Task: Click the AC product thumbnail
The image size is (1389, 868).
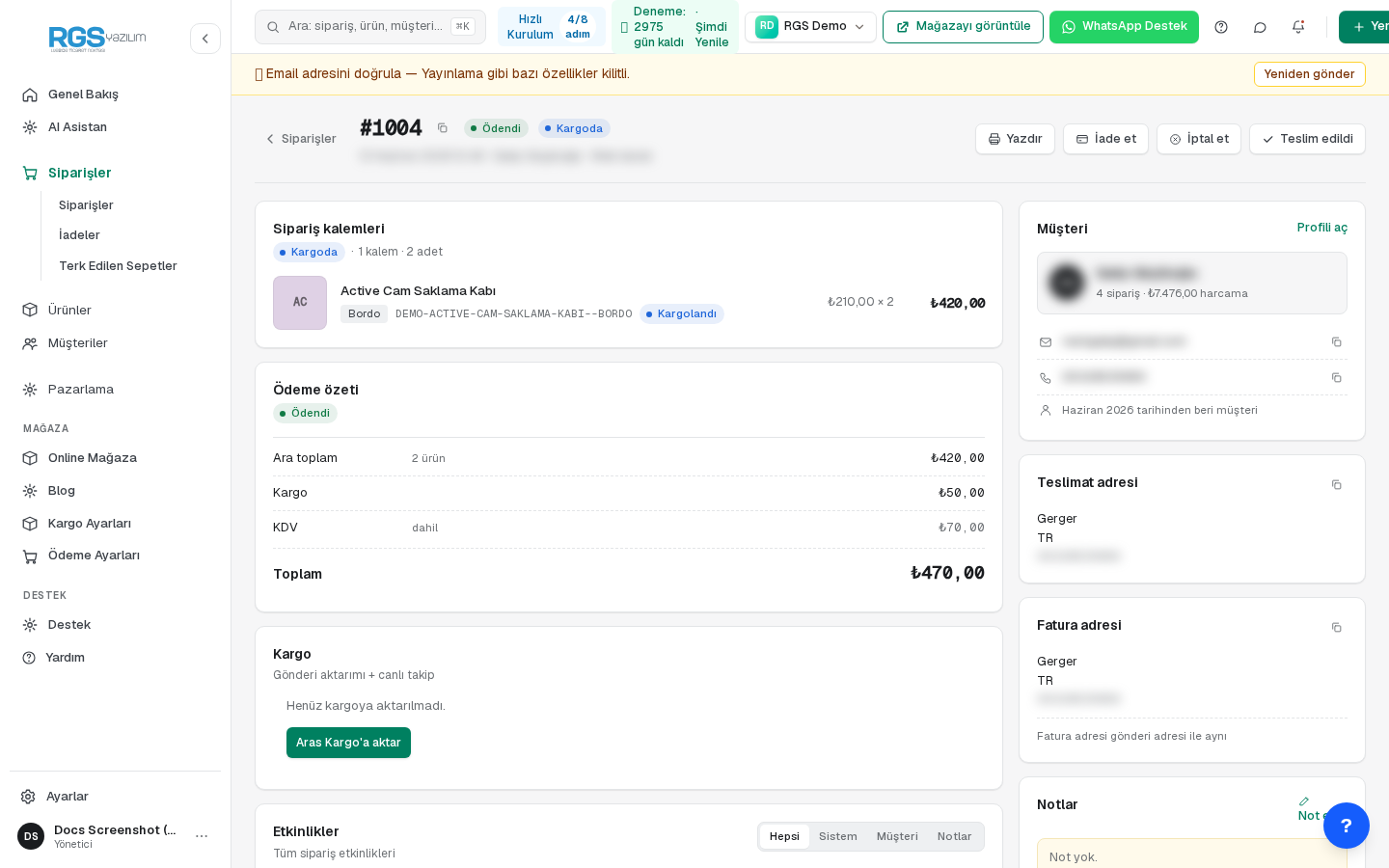Action: point(300,303)
